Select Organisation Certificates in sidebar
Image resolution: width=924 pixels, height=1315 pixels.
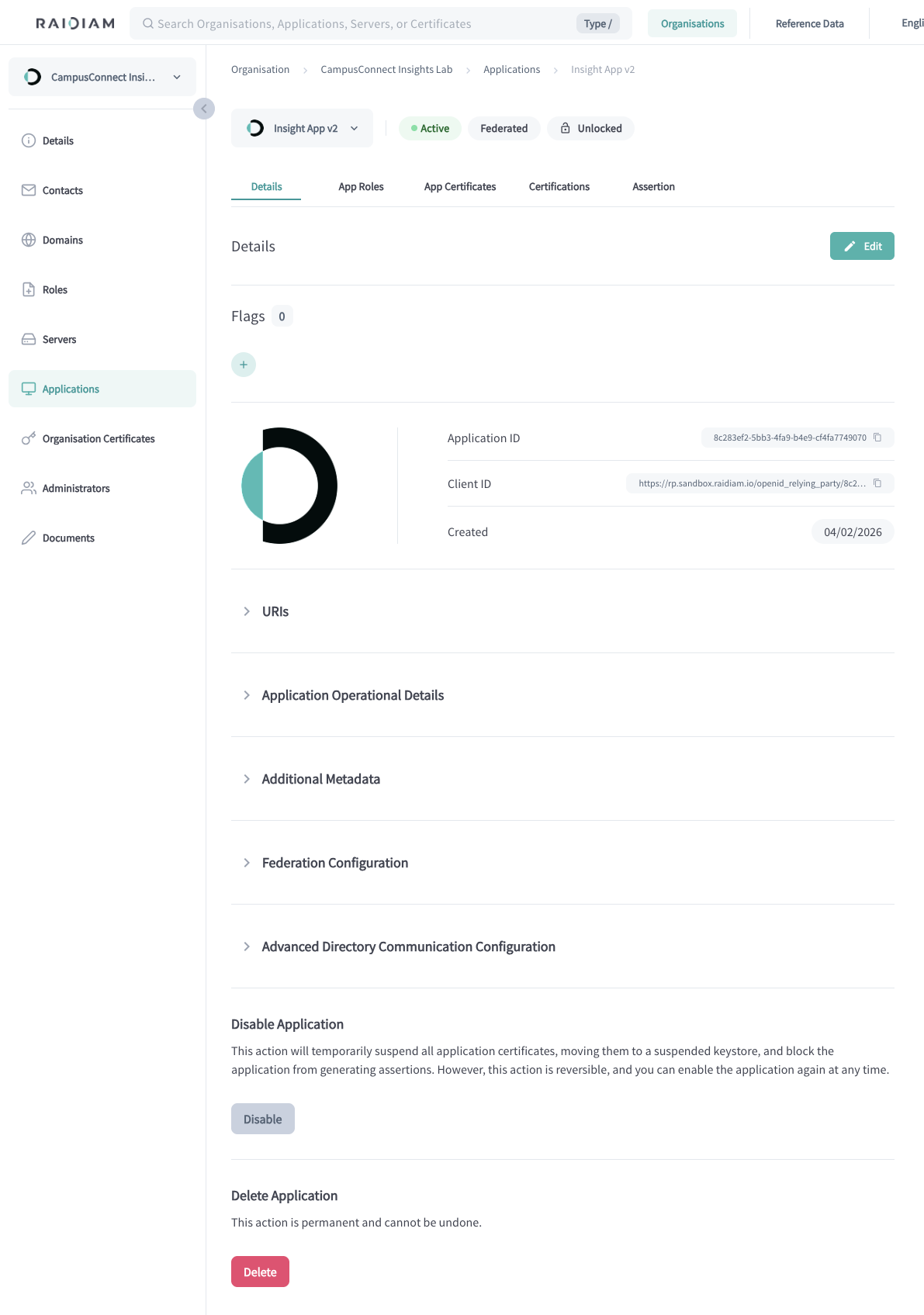[99, 438]
